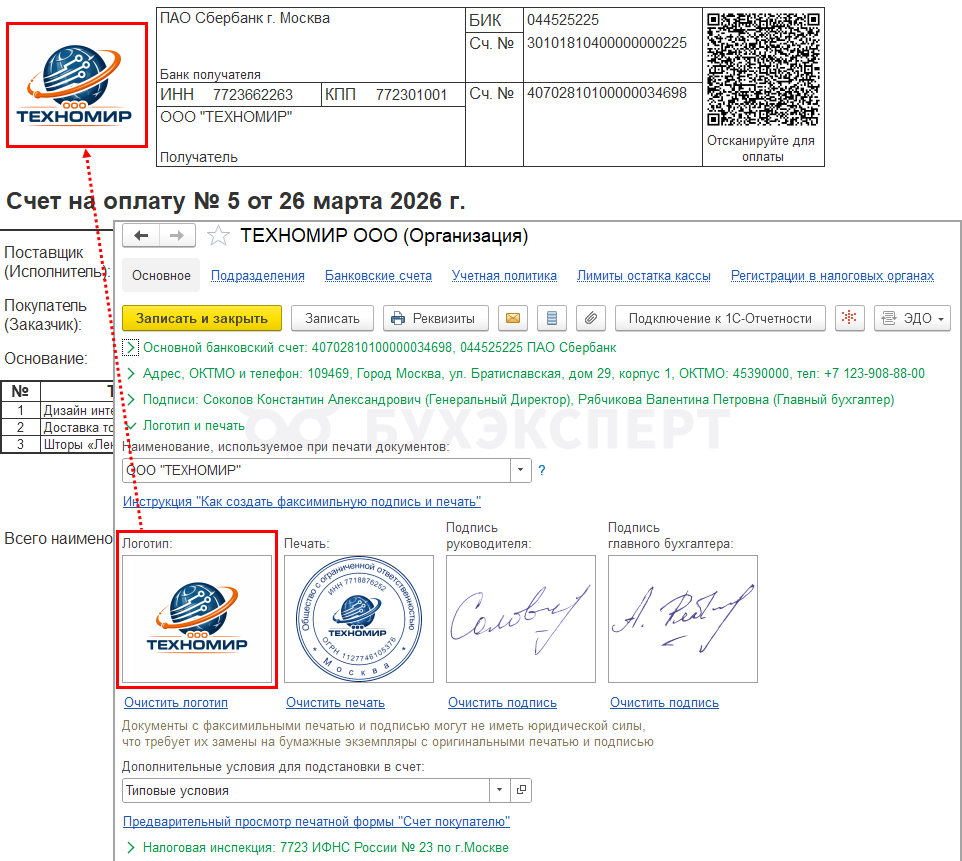The width and height of the screenshot is (962, 861).
Task: Open the ЭДО dropdown menu
Action: point(912,318)
